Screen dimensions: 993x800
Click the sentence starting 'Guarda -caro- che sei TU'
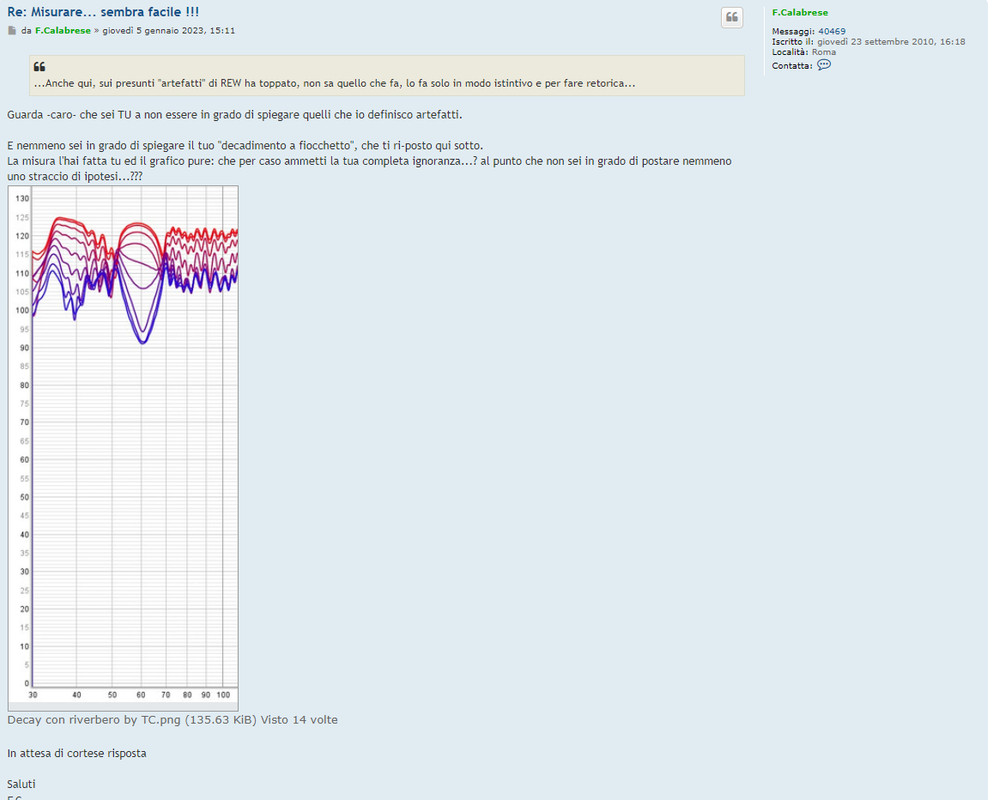[235, 115]
